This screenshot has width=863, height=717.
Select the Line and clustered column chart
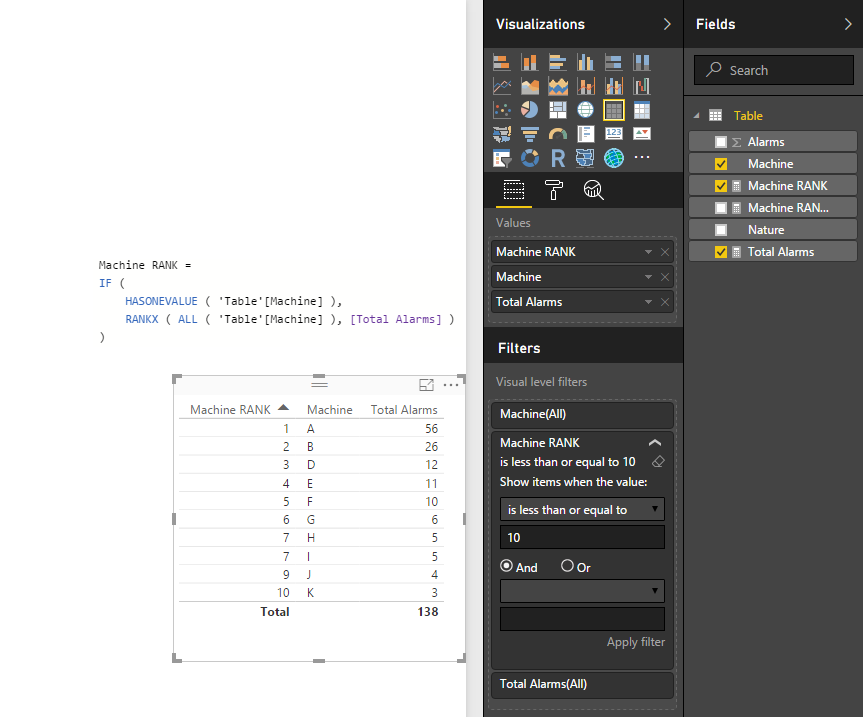[614, 86]
